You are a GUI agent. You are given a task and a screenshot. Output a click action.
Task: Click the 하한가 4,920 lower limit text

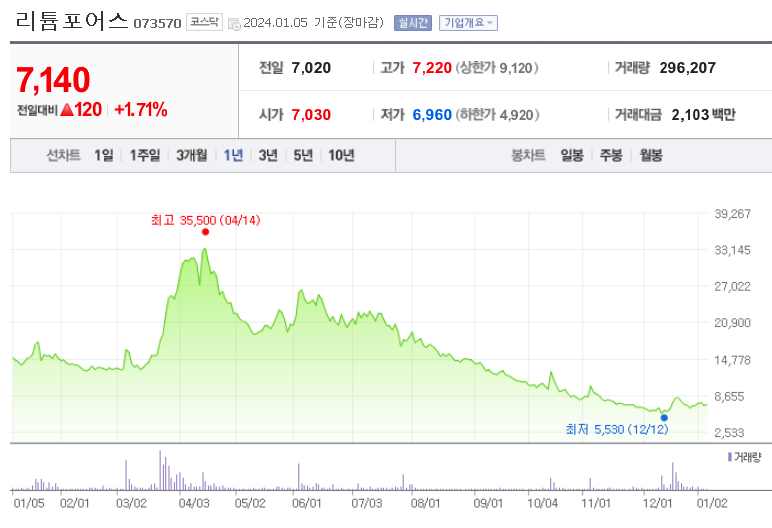(497, 115)
